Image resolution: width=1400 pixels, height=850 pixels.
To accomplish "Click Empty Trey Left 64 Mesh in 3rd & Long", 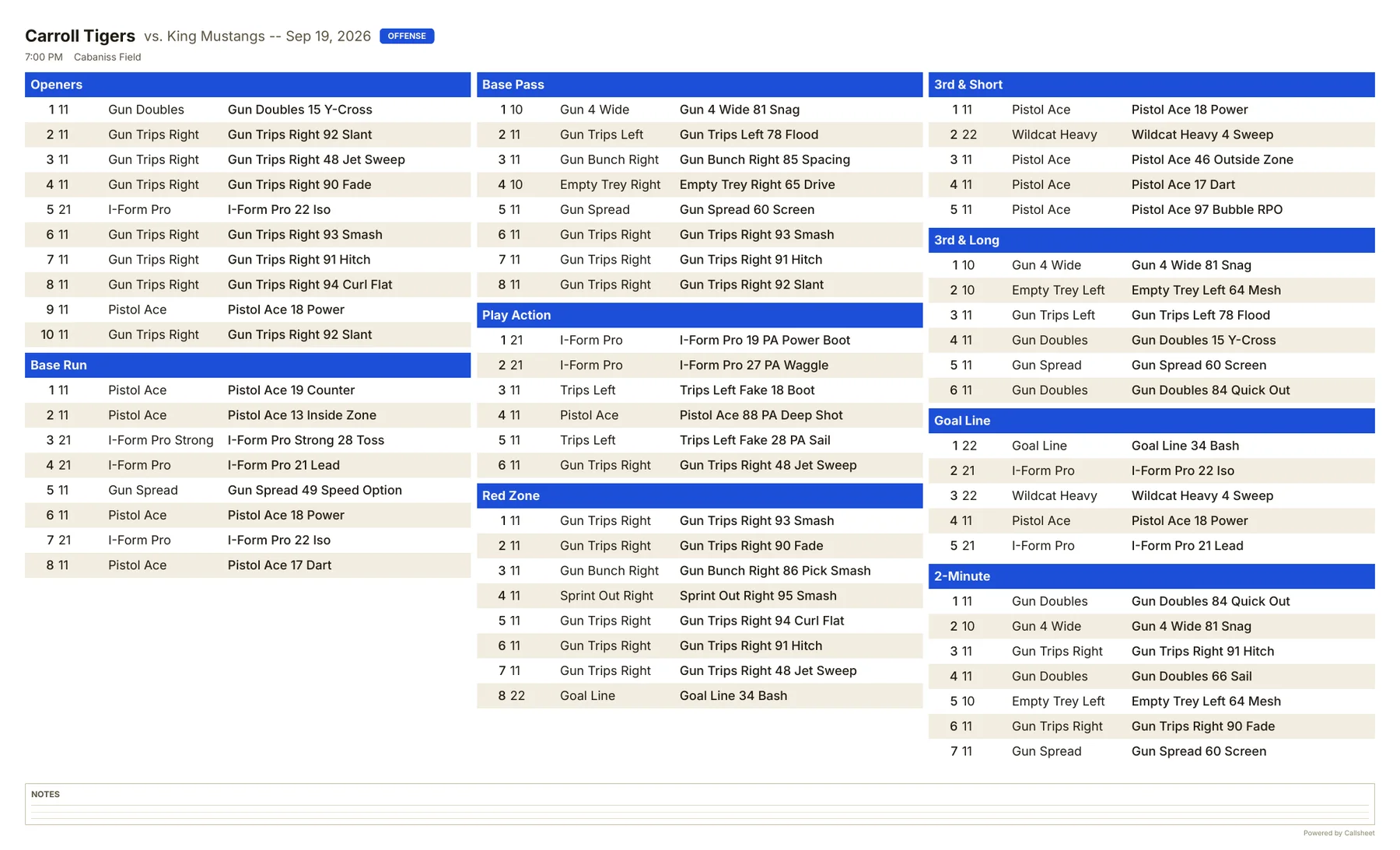I will pos(1206,290).
